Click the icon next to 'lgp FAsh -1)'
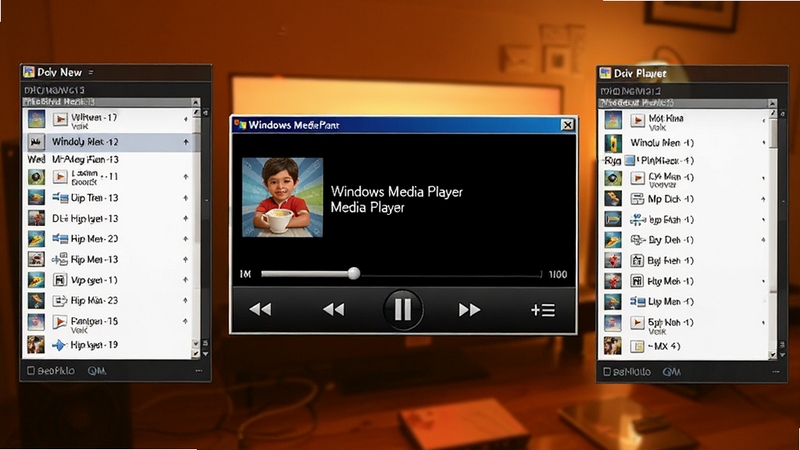Viewport: 800px width, 450px height. coord(637,220)
